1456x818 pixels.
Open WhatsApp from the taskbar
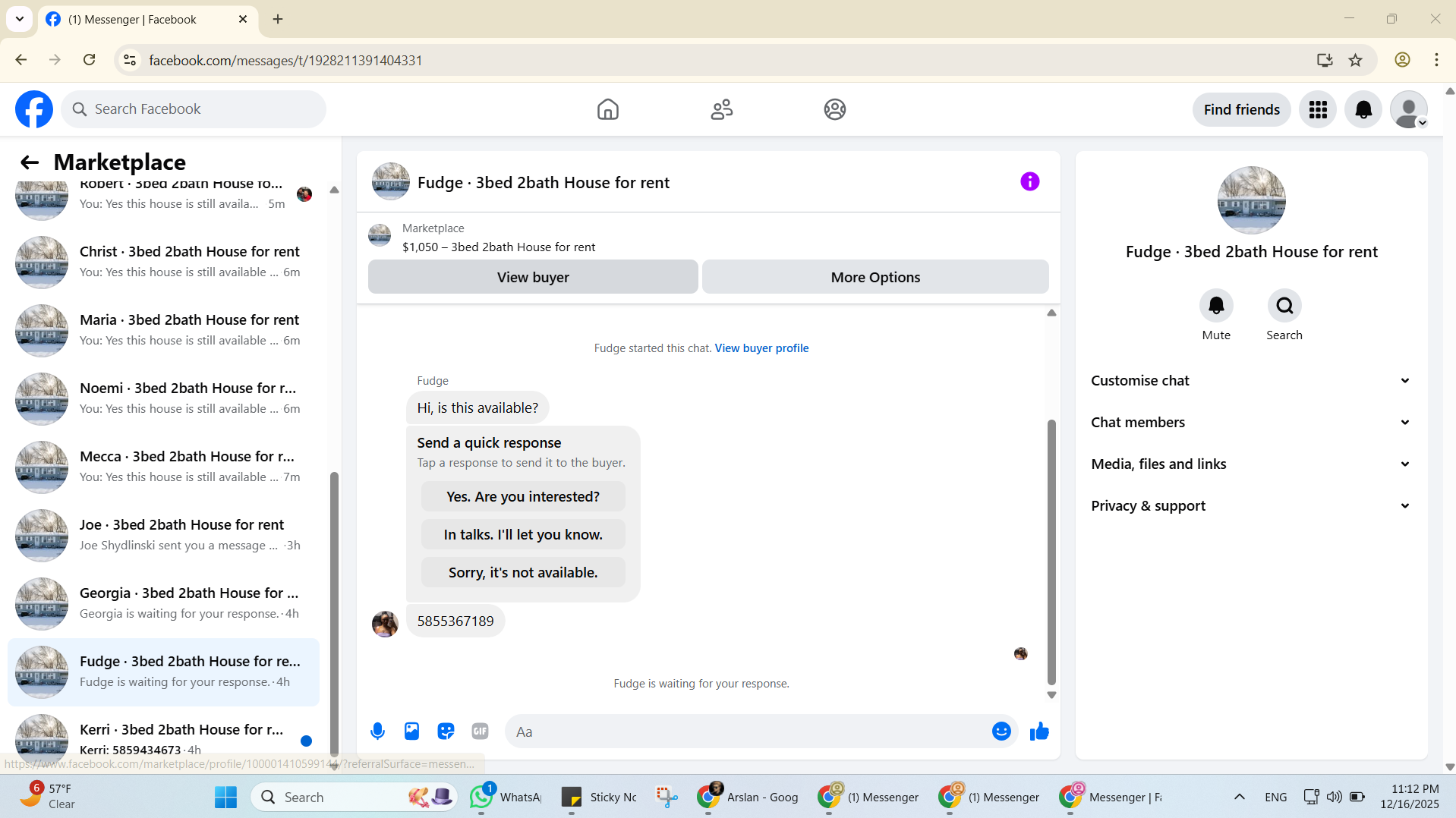(x=505, y=797)
